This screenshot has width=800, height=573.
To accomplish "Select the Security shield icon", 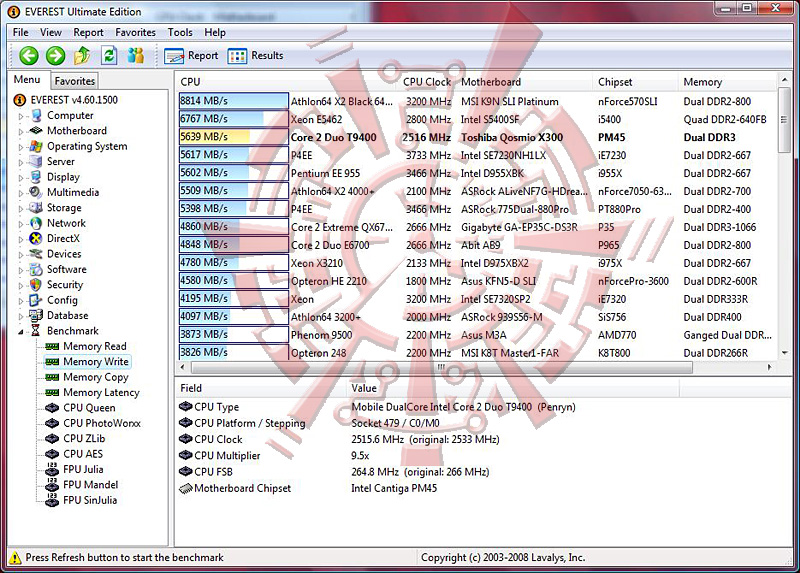I will coord(36,285).
